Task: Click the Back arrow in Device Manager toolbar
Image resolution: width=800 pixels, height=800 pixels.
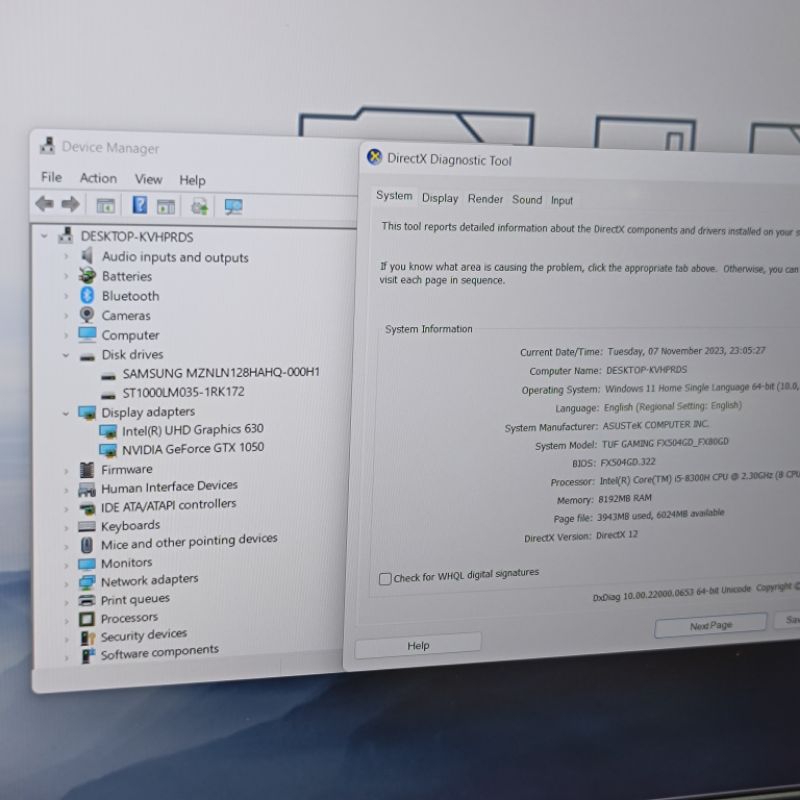Action: (x=45, y=204)
